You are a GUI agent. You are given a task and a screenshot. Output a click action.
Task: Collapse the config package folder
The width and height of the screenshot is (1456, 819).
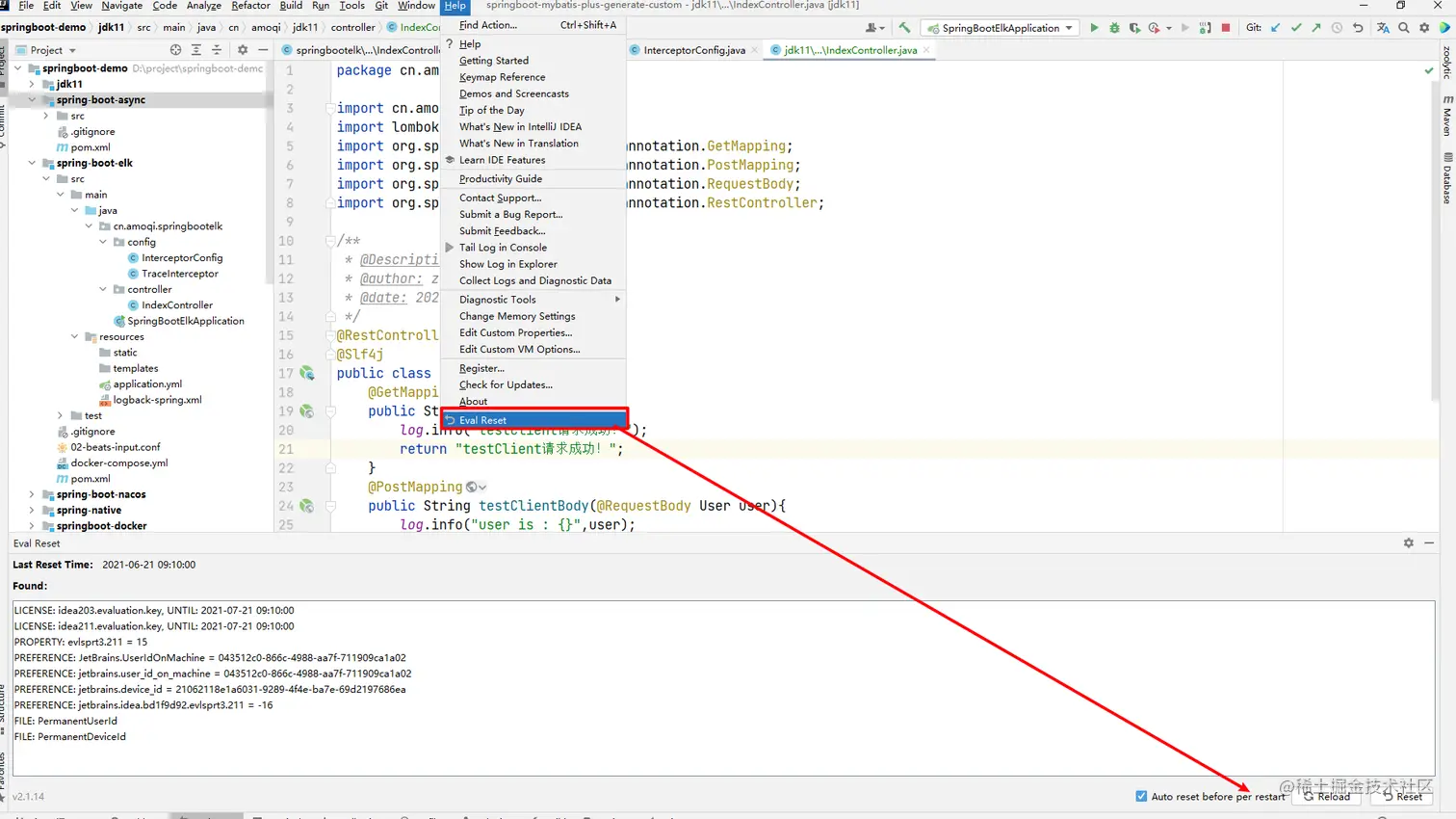(103, 242)
